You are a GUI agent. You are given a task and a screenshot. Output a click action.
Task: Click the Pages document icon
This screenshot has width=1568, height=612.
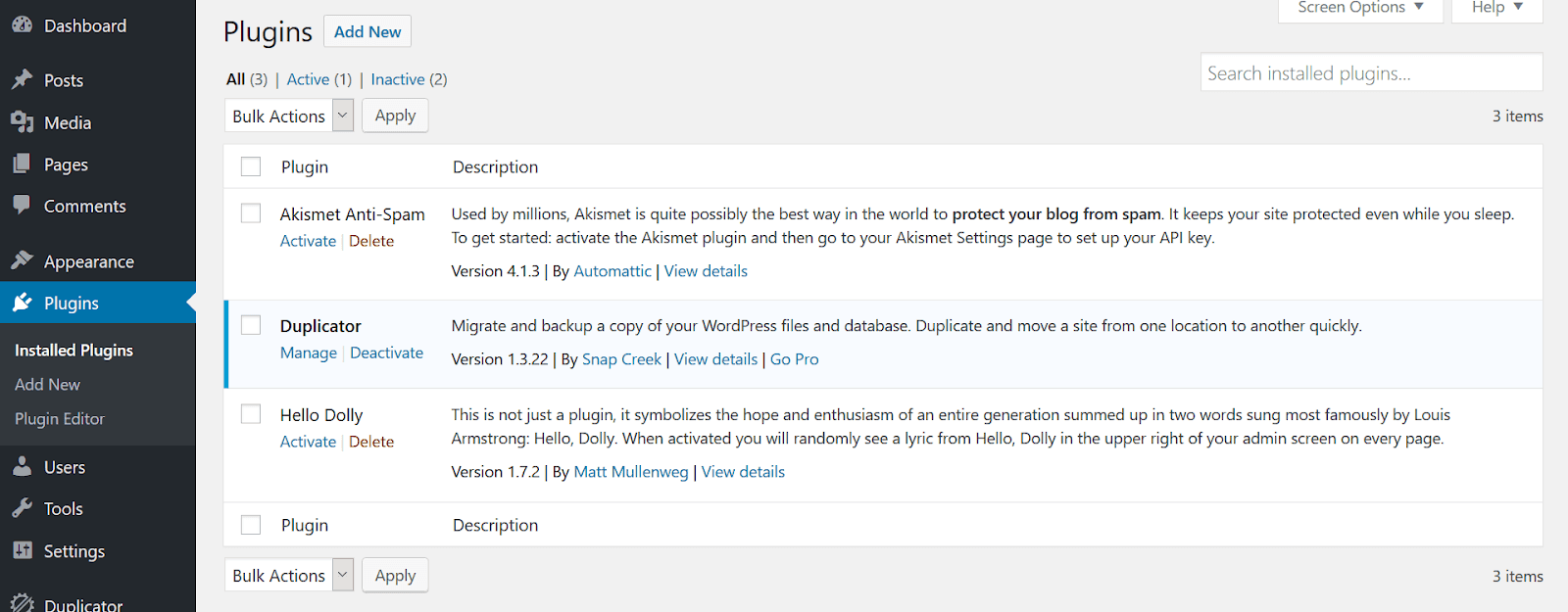tap(23, 164)
